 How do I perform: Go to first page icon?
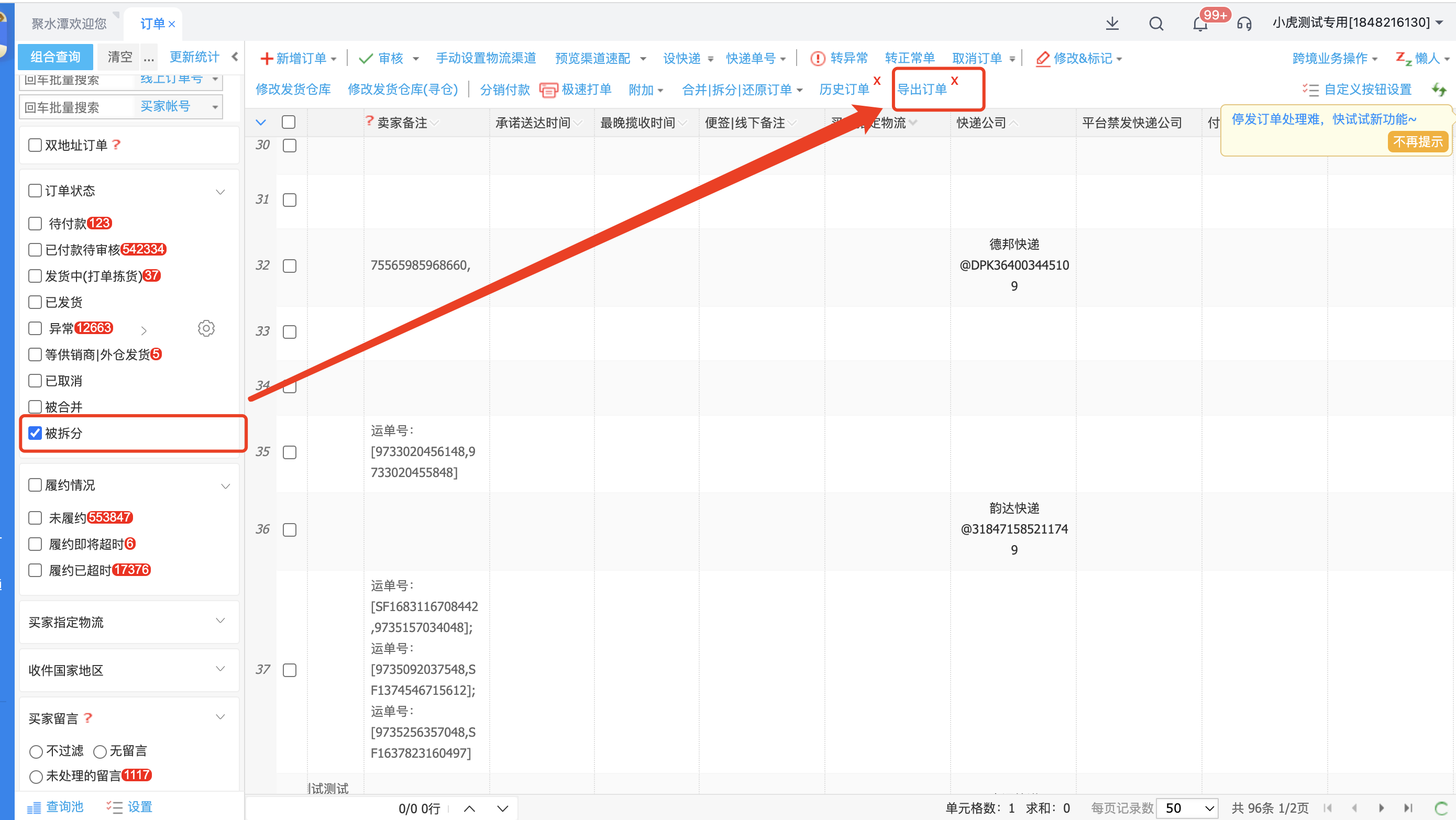pyautogui.click(x=1328, y=808)
